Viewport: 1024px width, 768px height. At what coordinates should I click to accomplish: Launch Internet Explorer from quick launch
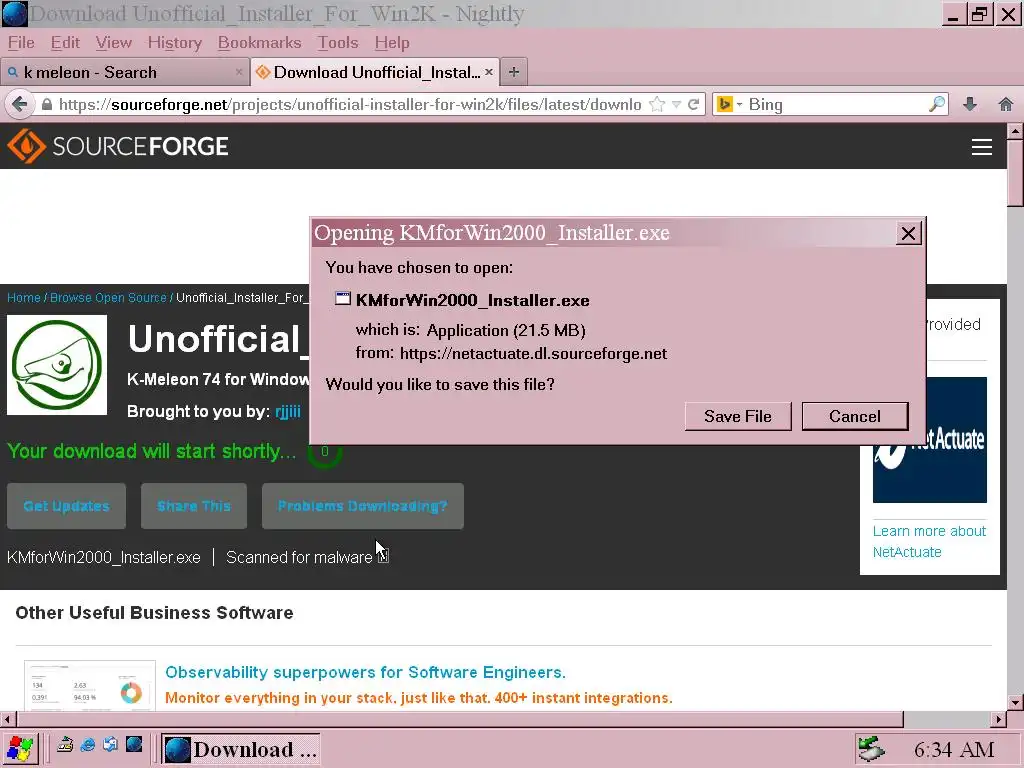click(x=88, y=744)
